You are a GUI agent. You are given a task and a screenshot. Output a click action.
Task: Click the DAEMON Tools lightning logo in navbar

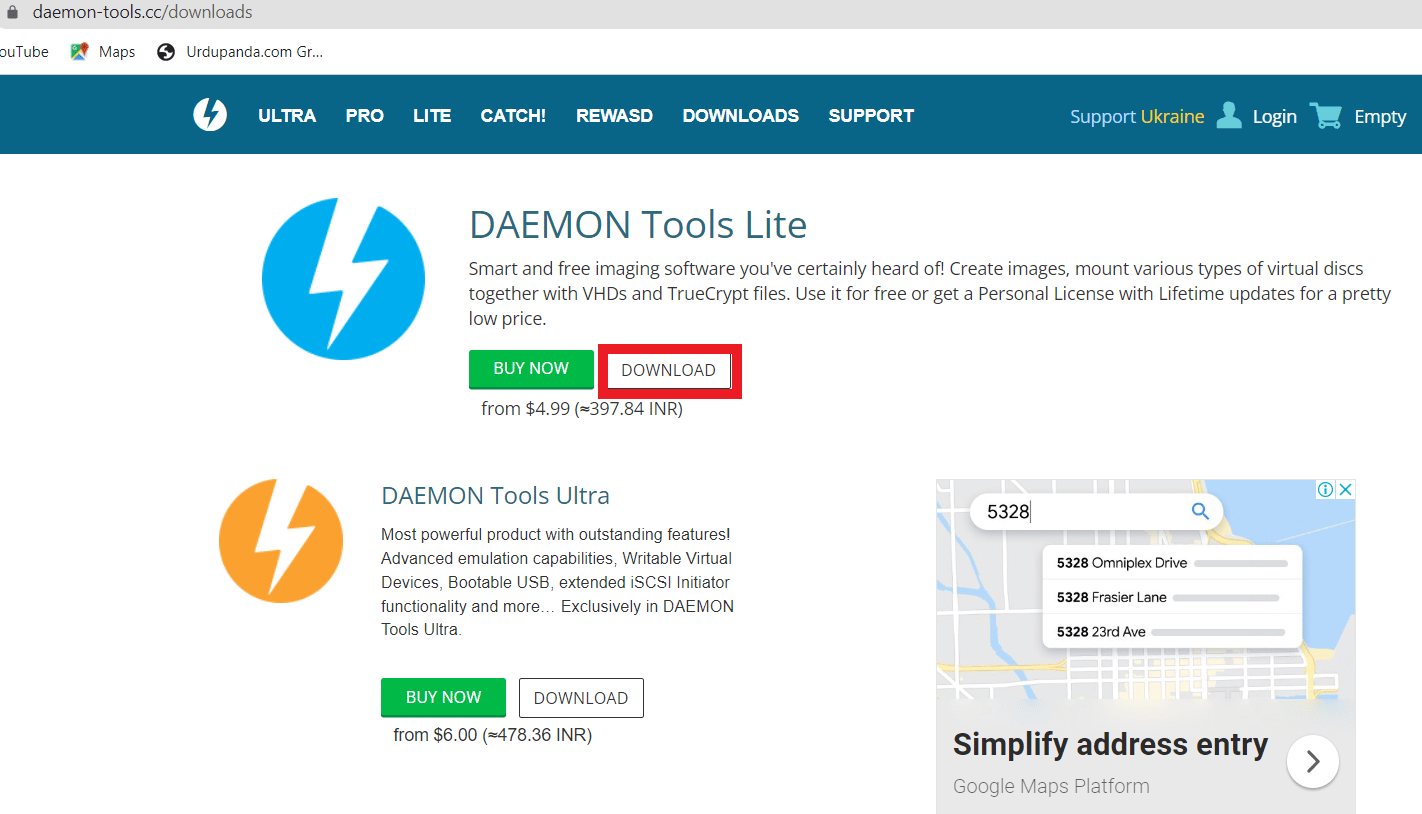210,114
